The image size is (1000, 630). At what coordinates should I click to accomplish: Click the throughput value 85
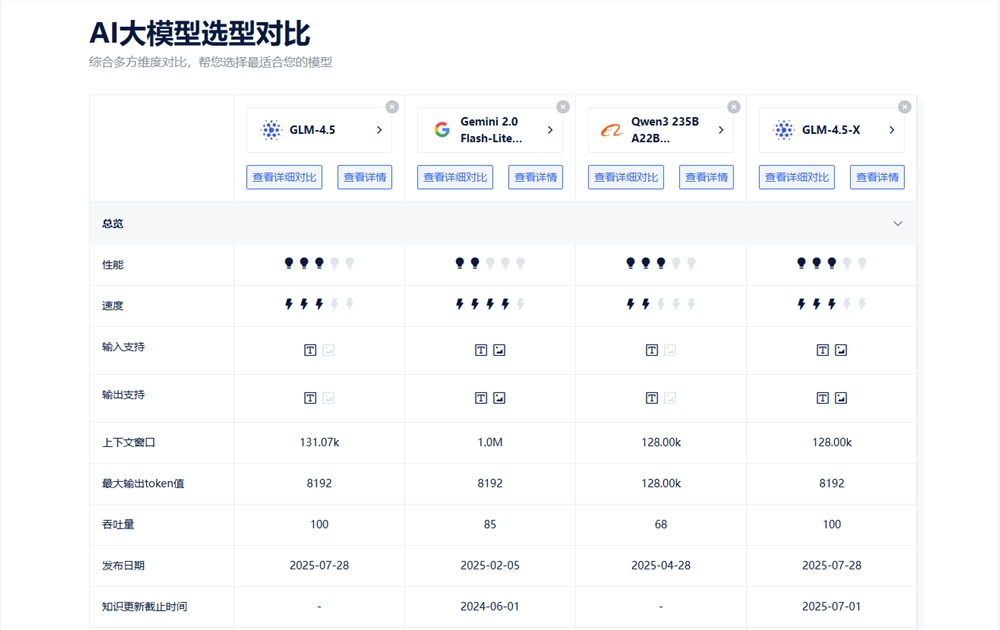click(490, 524)
